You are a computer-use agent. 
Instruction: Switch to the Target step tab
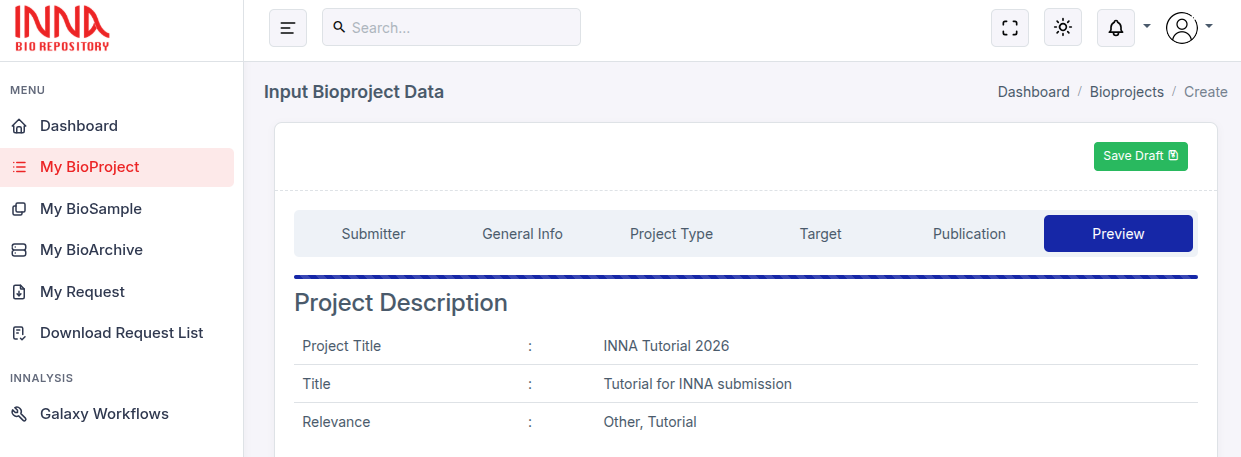click(820, 234)
